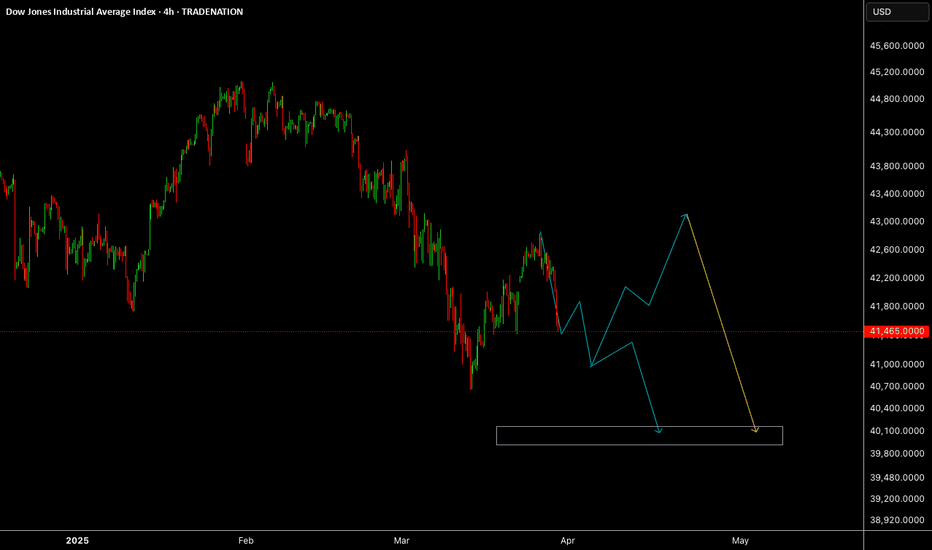Image resolution: width=932 pixels, height=550 pixels.
Task: Click the 38,920.0000 price axis label
Action: [897, 520]
